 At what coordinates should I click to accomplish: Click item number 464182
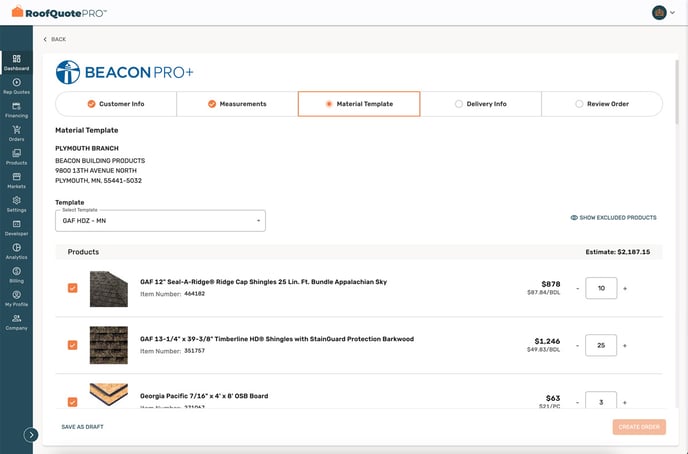[194, 293]
